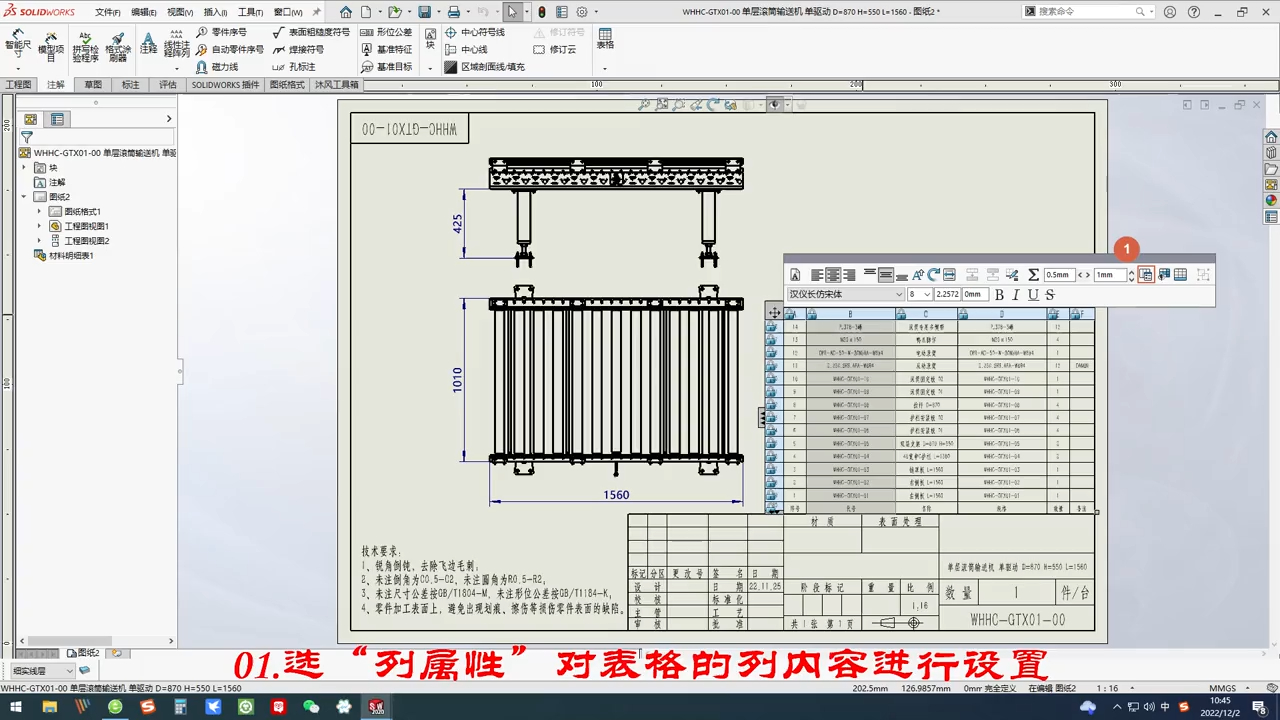Screen dimensions: 1280x720
Task: Open the font size 8 dropdown
Action: [919, 294]
